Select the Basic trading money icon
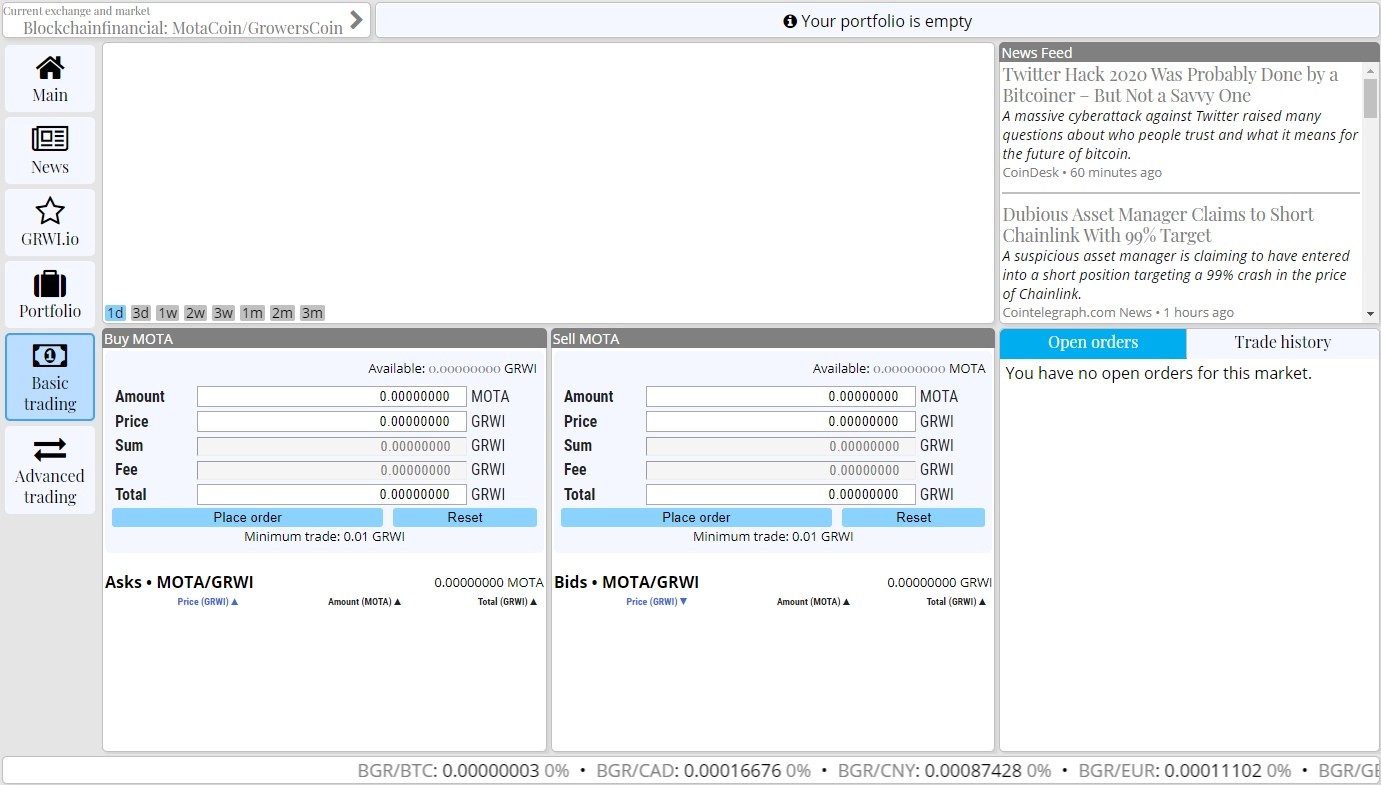 (x=50, y=356)
